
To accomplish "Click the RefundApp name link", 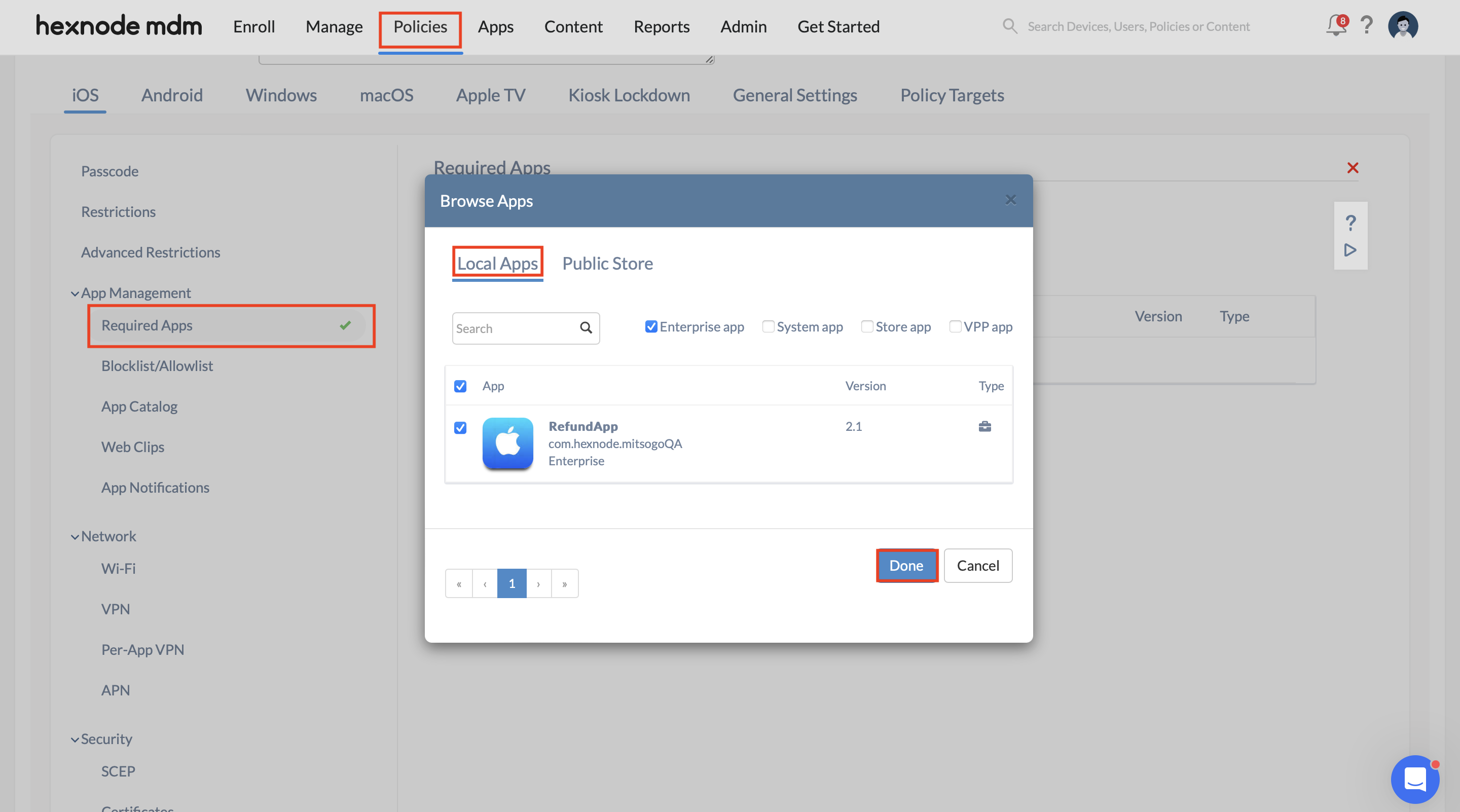I will 582,426.
